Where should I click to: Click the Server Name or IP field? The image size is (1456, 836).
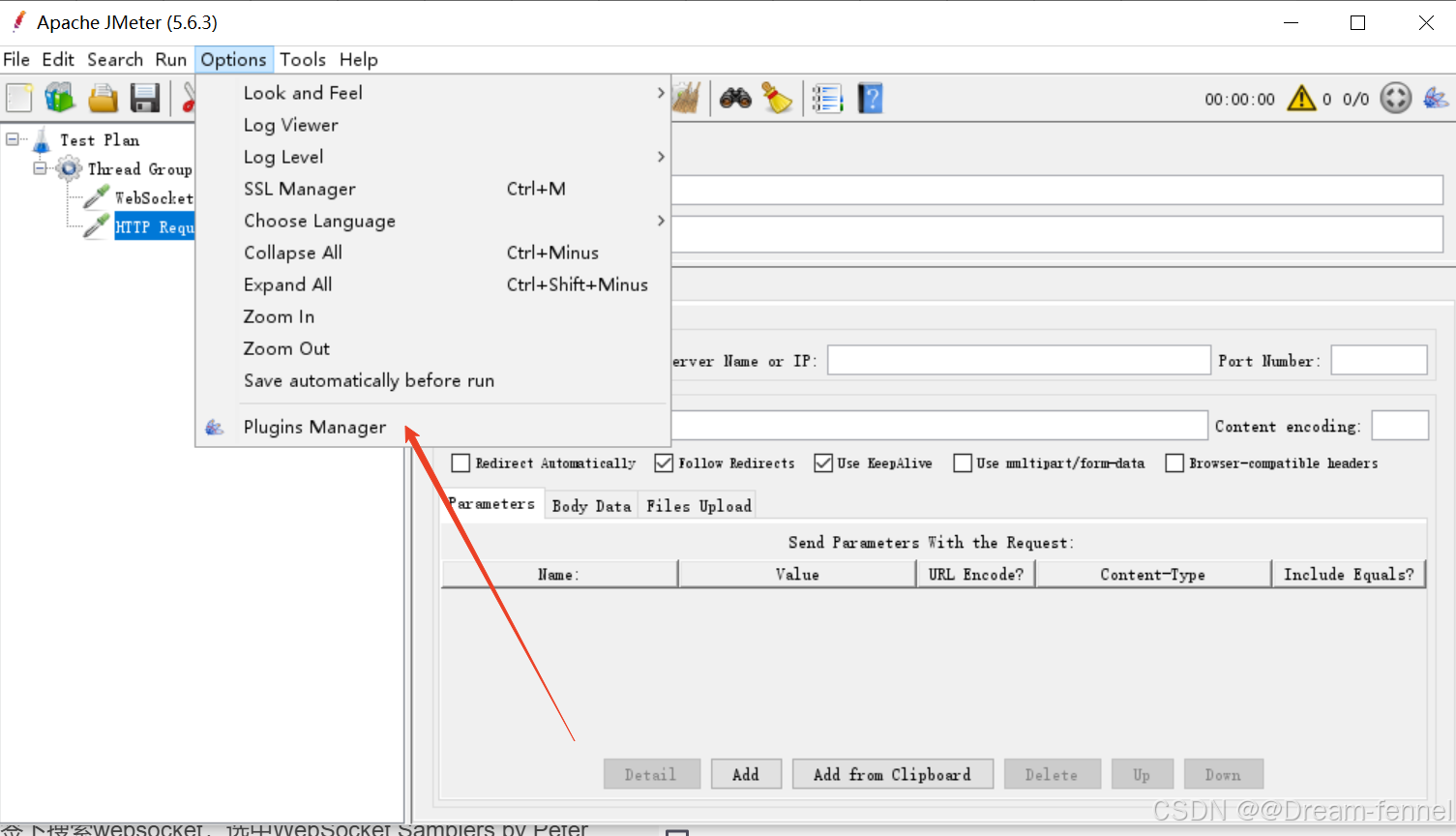(1019, 360)
